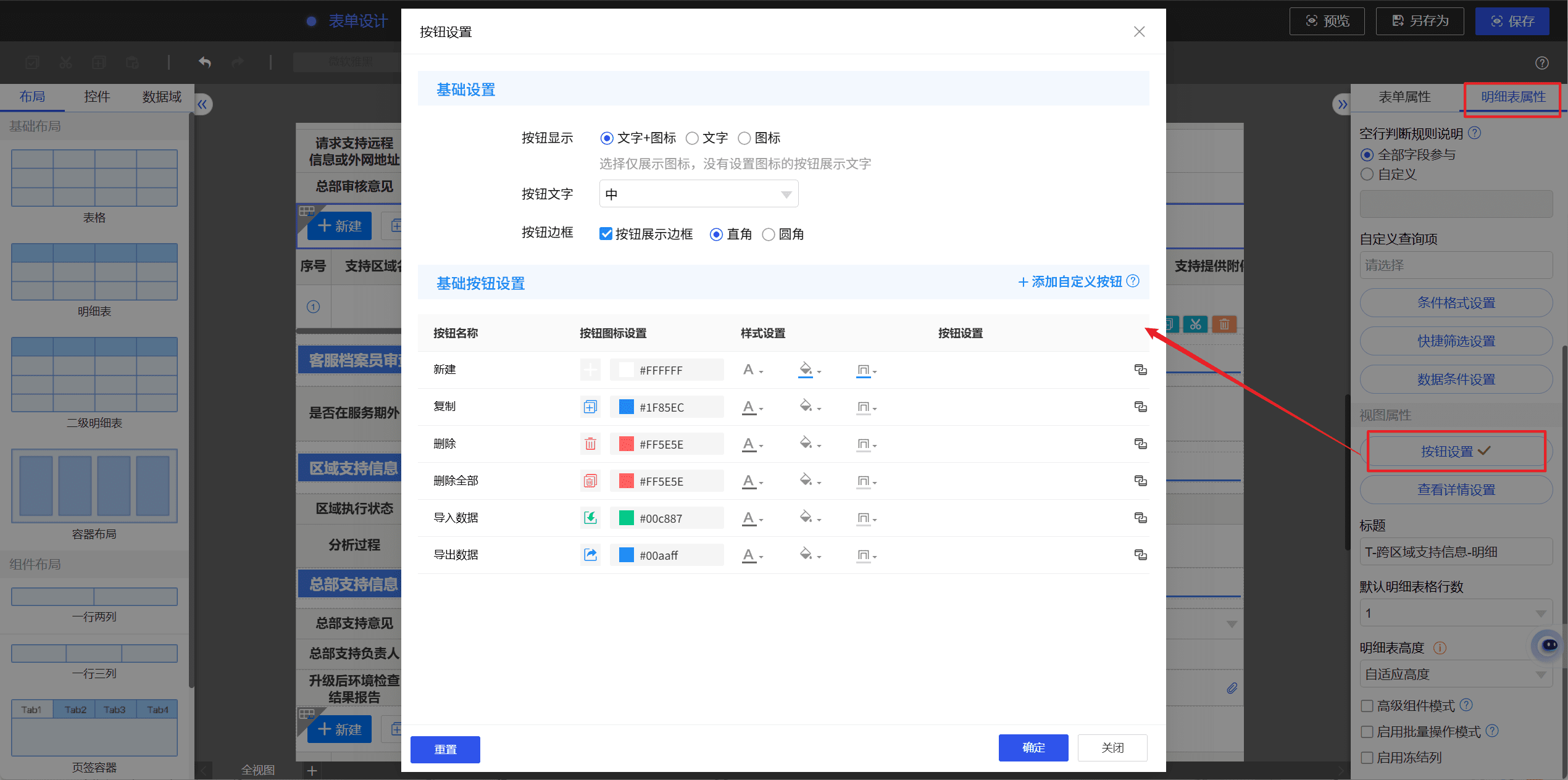Open the settings icon for 导出数据 row
1568x780 pixels.
click(x=1140, y=555)
